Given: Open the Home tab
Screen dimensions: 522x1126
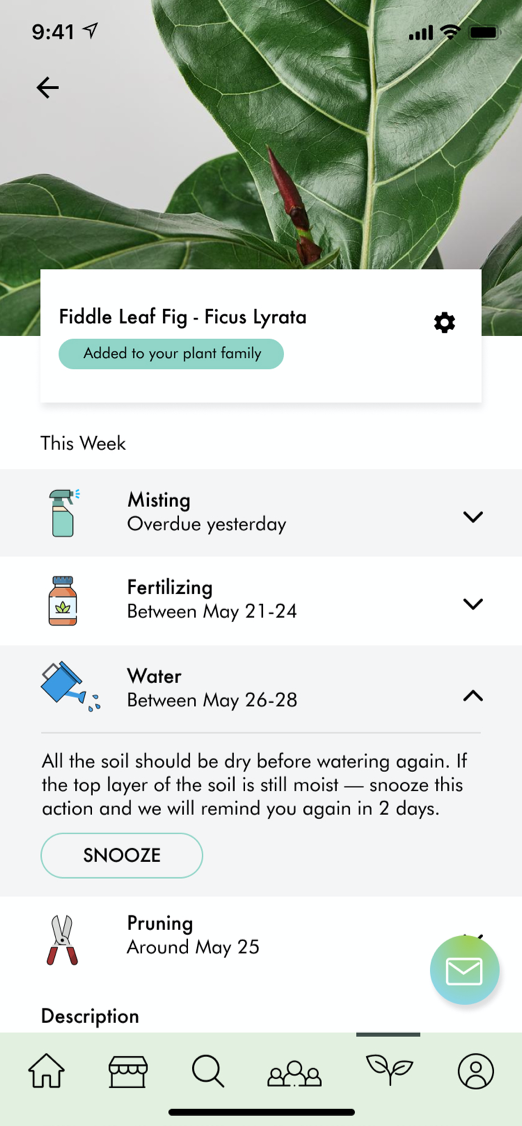Looking at the screenshot, I should [x=46, y=1071].
